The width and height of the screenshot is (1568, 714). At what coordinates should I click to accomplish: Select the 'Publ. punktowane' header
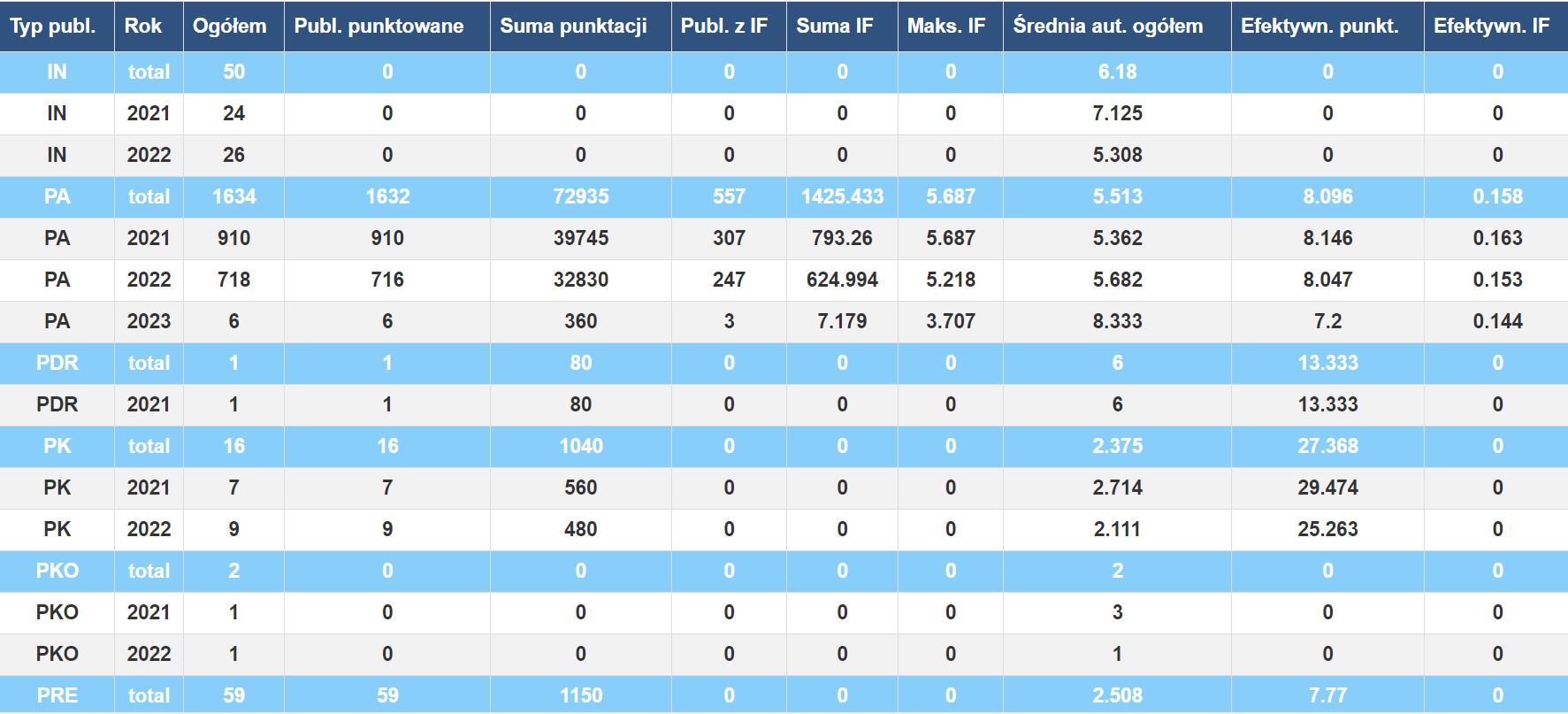coord(379,26)
